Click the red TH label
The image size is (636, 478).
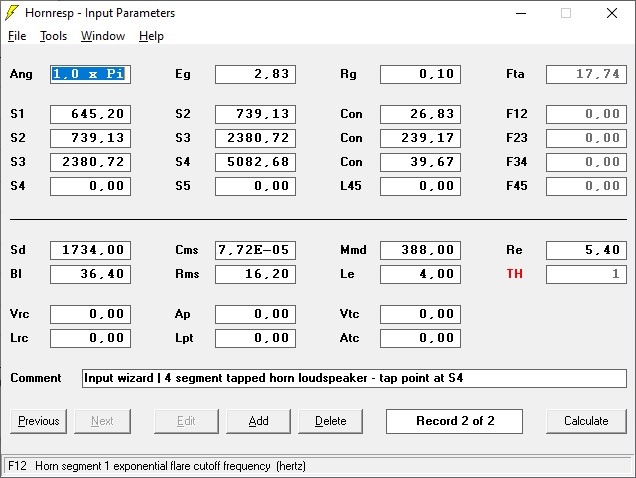(x=514, y=274)
